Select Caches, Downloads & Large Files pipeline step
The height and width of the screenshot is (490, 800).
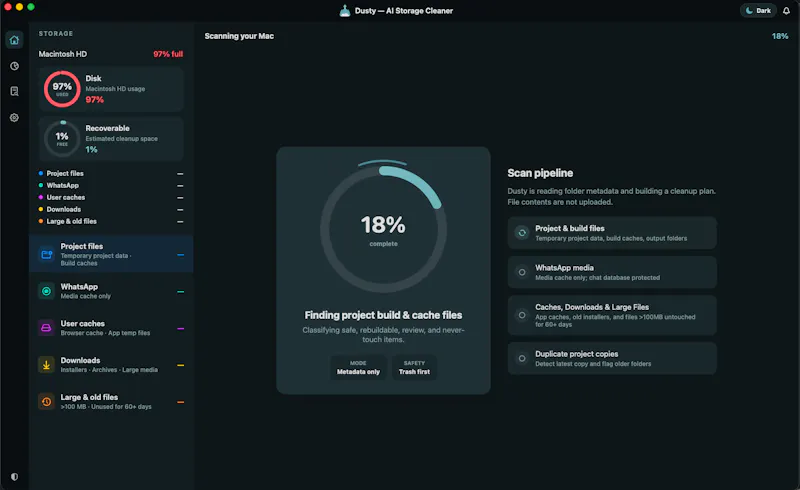coord(612,315)
